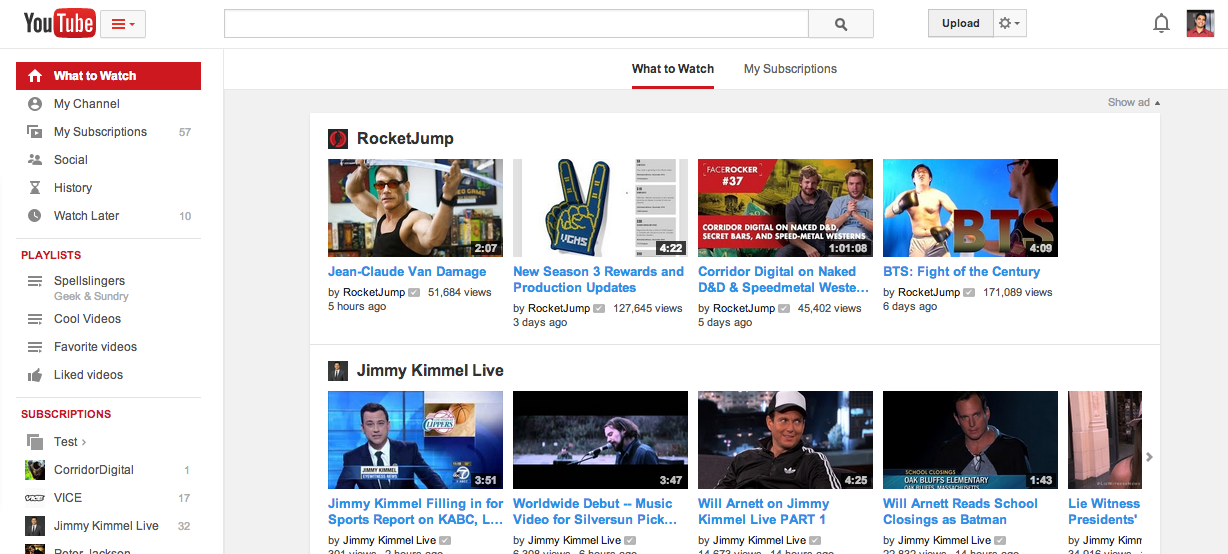This screenshot has width=1228, height=554.
Task: Click the user profile avatar
Action: [1200, 23]
